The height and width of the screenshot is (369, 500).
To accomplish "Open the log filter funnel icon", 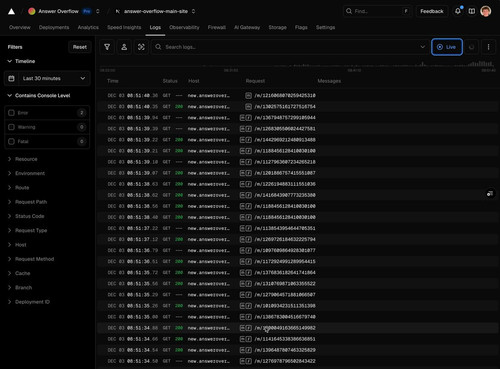I will pos(107,47).
